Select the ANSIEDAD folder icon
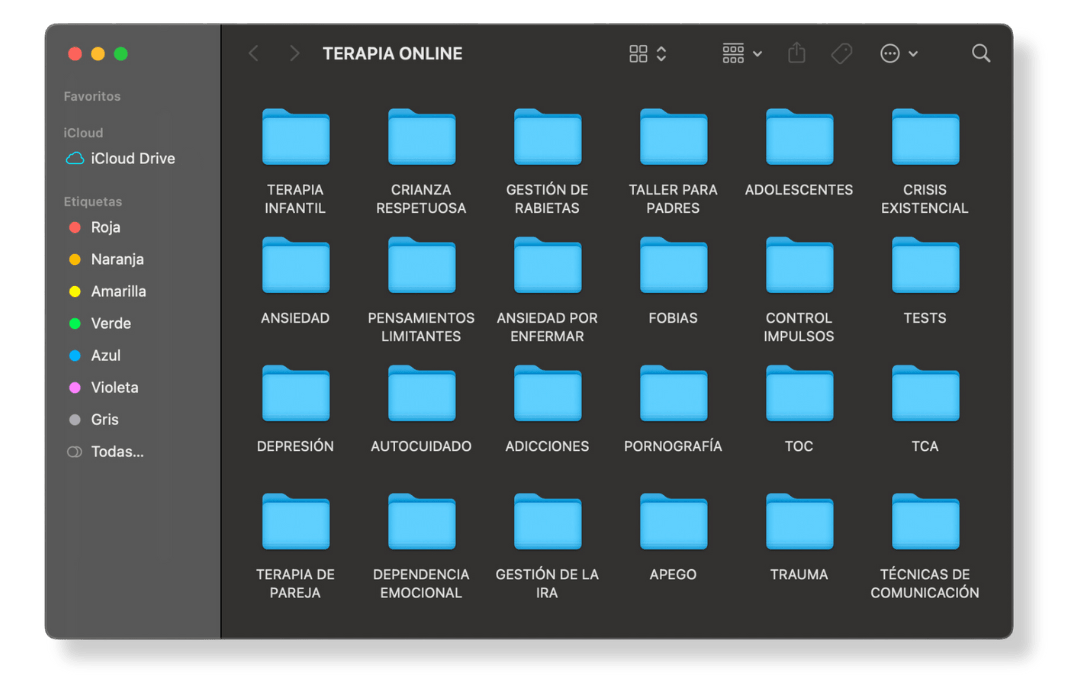This screenshot has width=1080, height=698. point(295,265)
